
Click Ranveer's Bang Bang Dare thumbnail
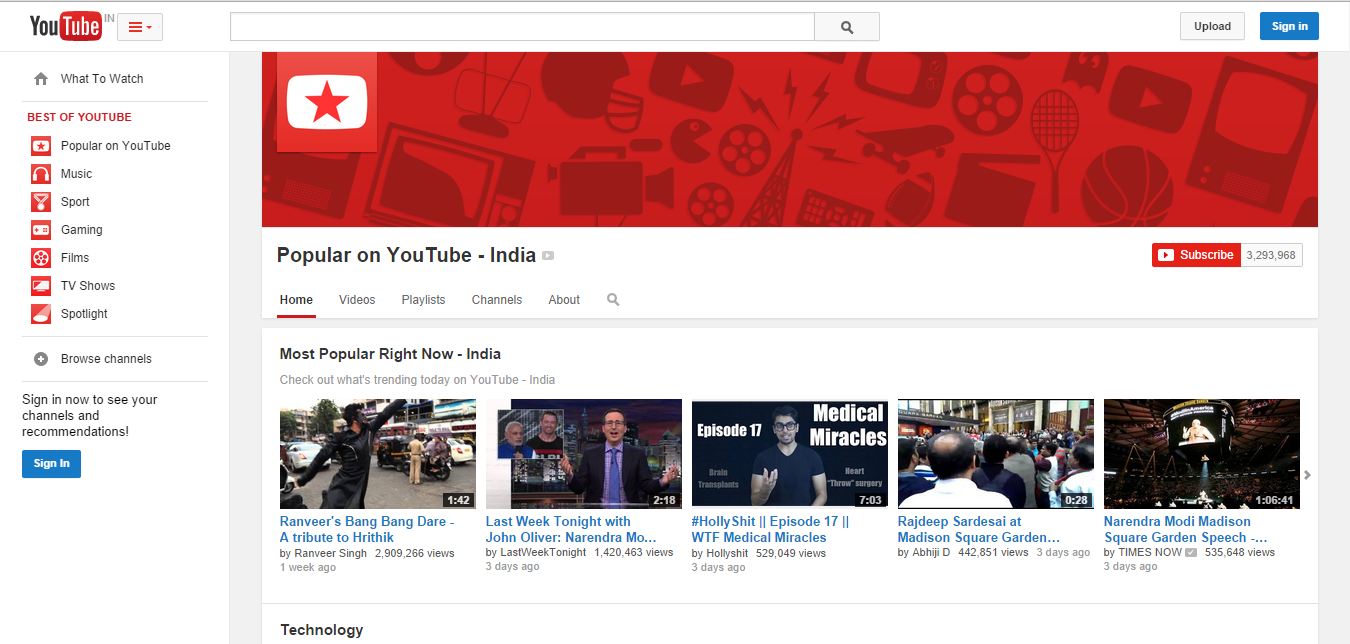click(378, 454)
